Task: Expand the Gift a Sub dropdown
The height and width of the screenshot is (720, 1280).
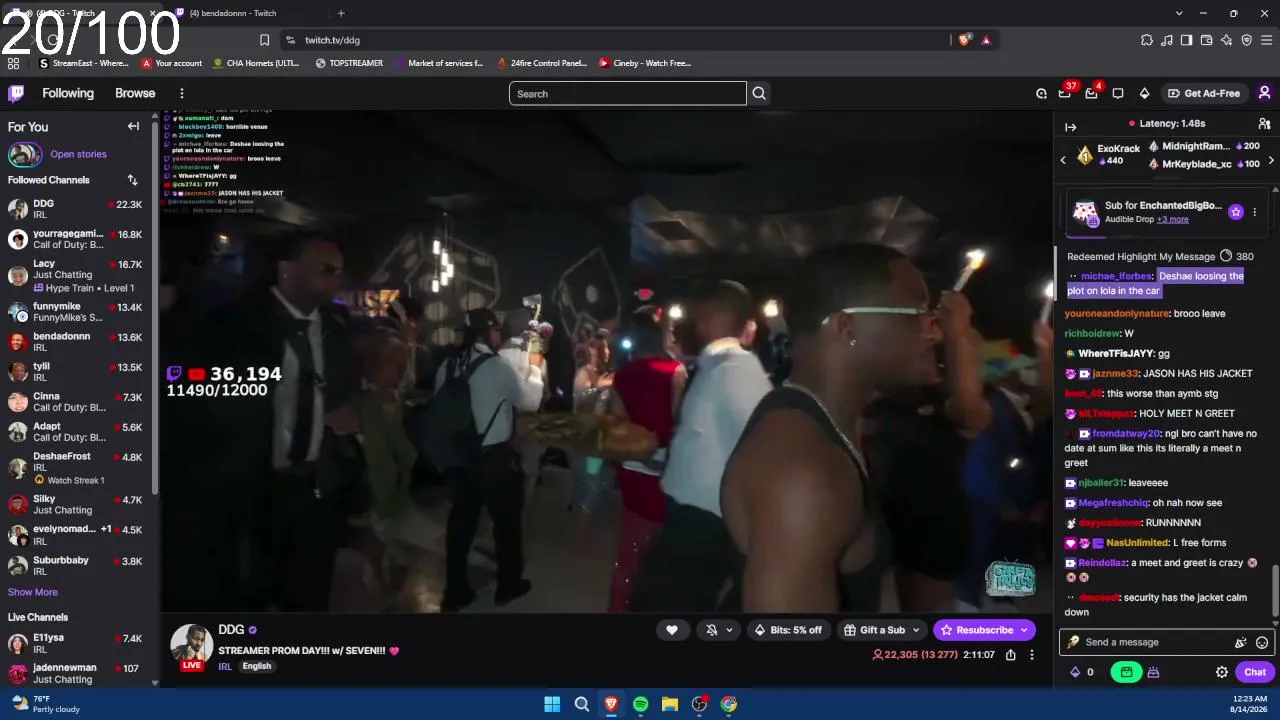Action: 915,630
